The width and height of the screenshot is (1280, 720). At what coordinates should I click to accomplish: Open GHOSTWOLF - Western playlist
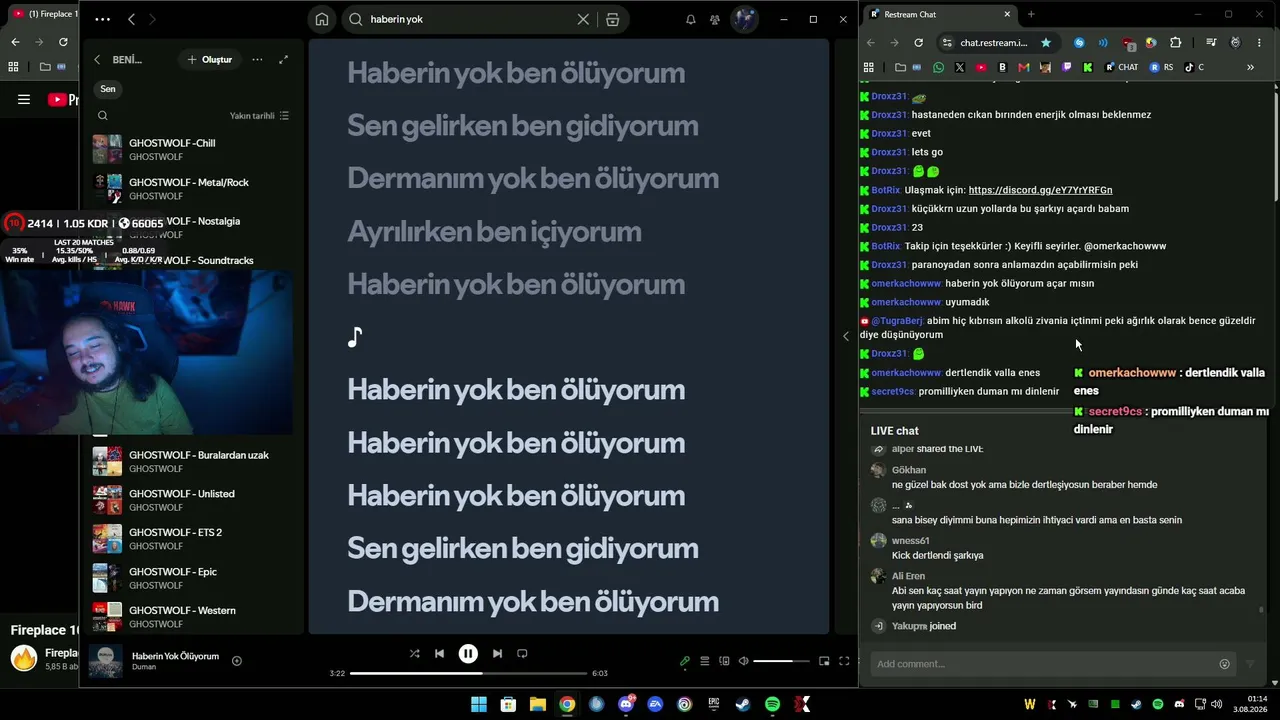click(190, 617)
